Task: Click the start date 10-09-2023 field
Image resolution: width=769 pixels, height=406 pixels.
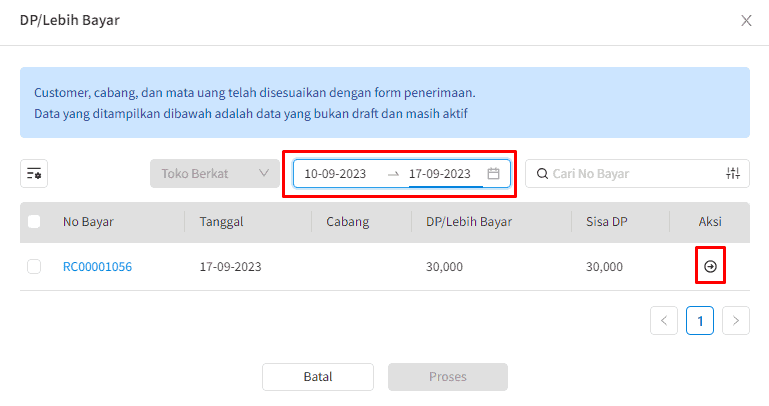Action: click(x=335, y=174)
